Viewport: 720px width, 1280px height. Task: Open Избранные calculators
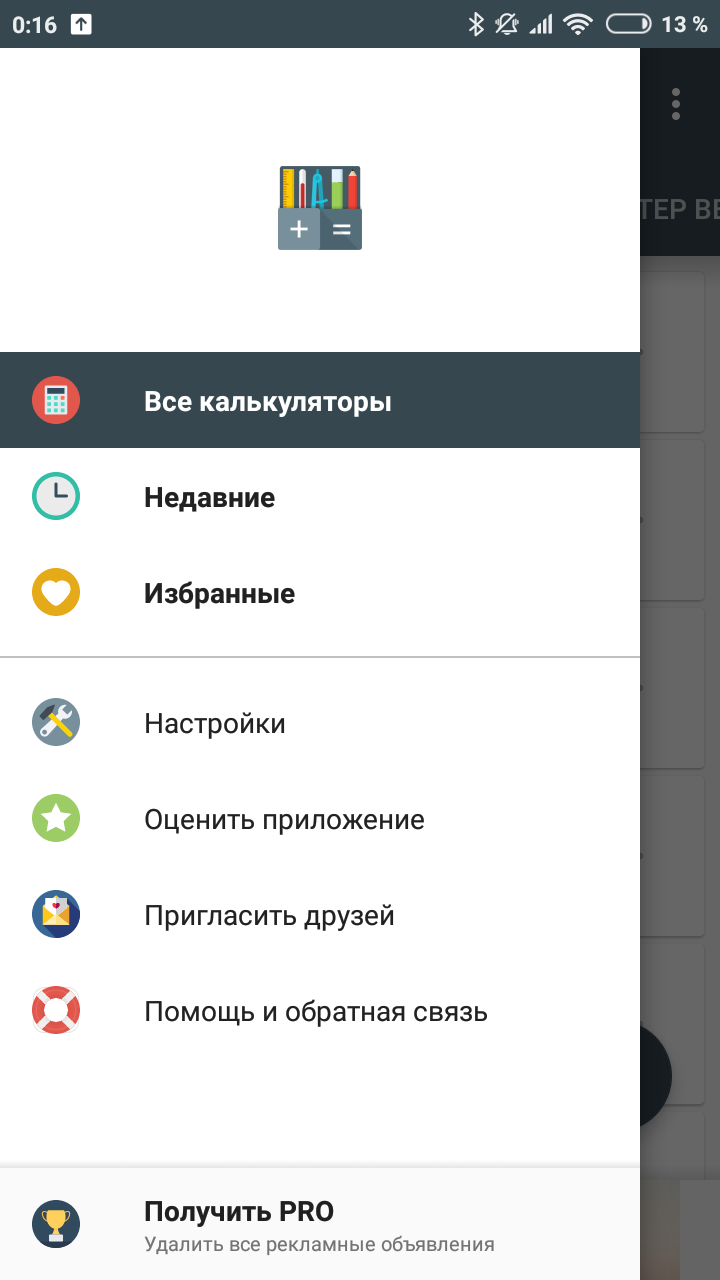click(320, 593)
